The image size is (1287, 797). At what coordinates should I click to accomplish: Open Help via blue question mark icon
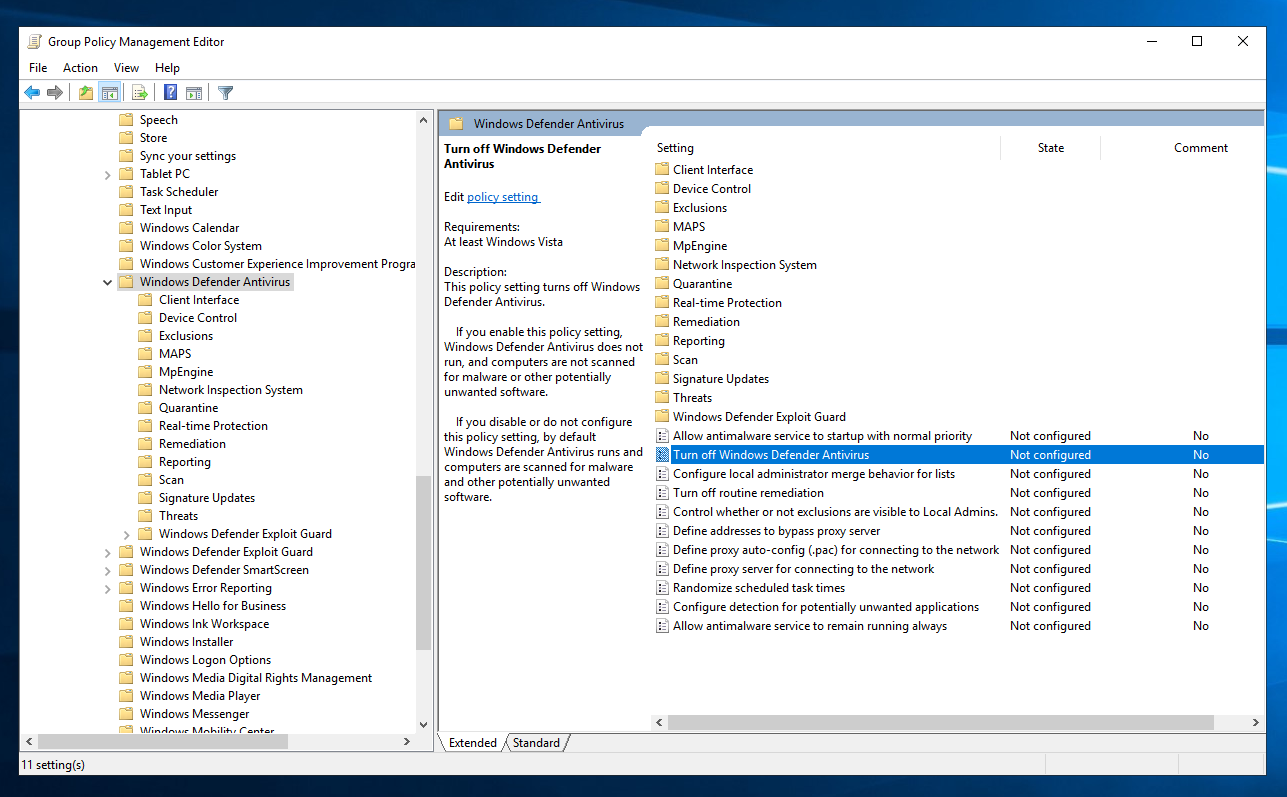point(171,93)
